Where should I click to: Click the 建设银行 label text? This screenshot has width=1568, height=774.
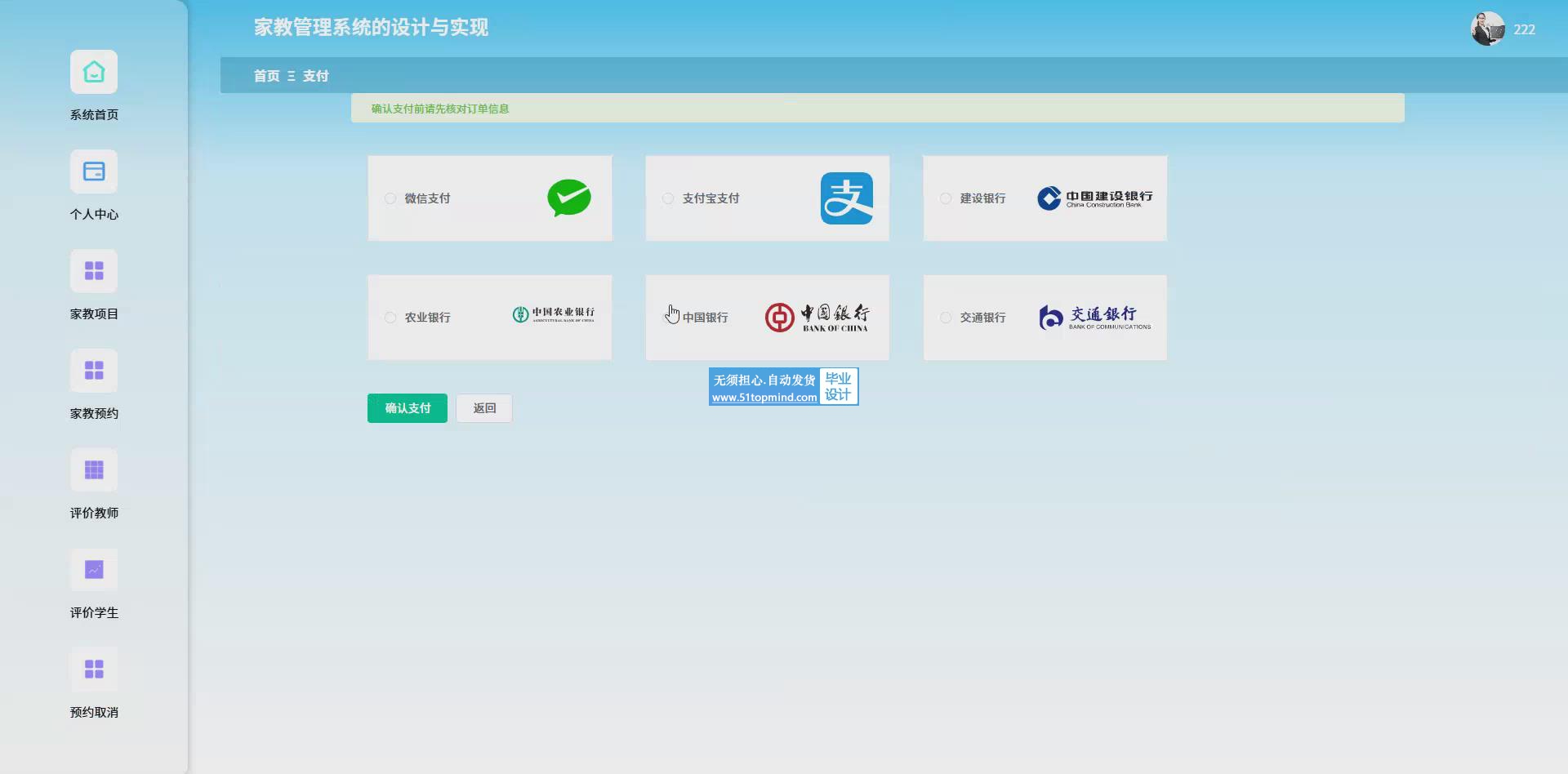coord(982,198)
